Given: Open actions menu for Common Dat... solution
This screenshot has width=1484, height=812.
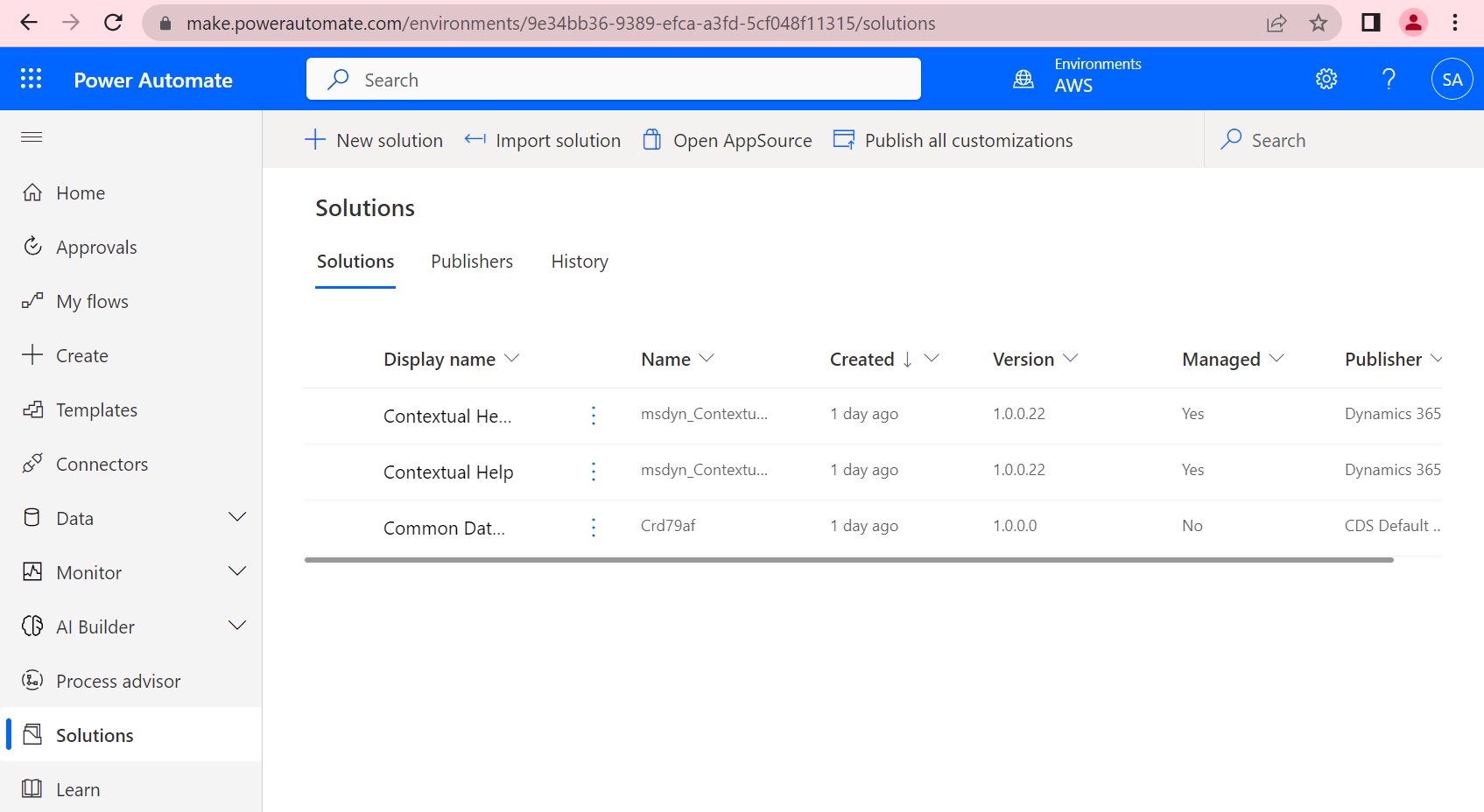Looking at the screenshot, I should point(593,528).
